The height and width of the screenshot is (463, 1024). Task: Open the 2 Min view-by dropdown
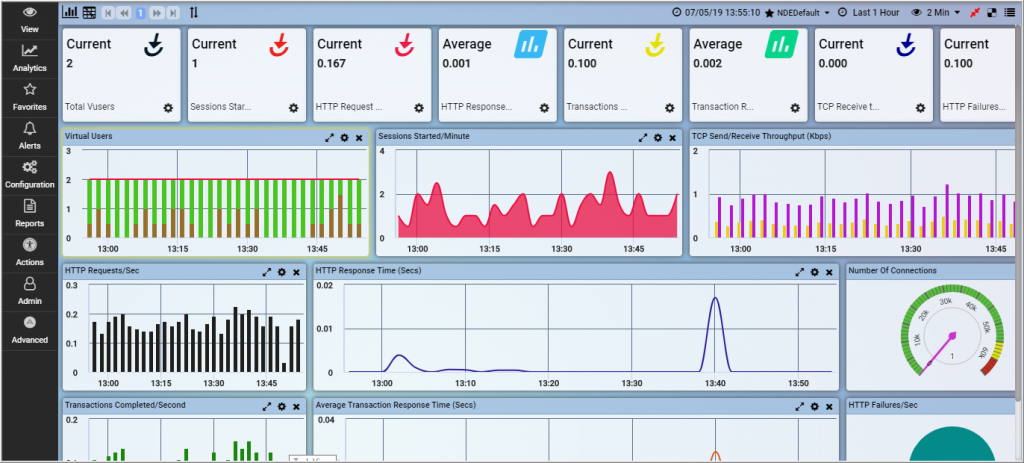[x=936, y=12]
